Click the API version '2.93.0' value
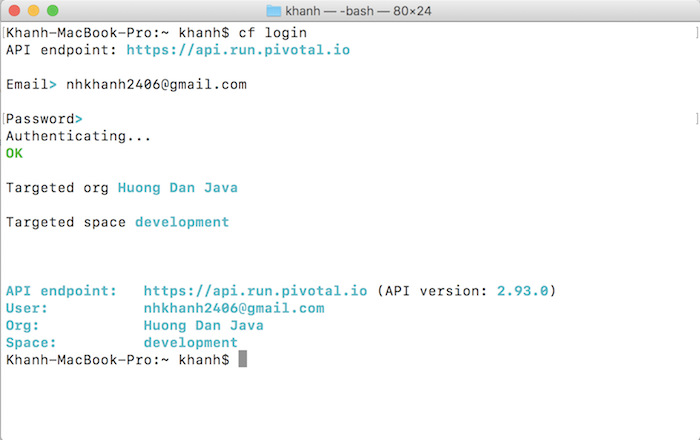 522,291
